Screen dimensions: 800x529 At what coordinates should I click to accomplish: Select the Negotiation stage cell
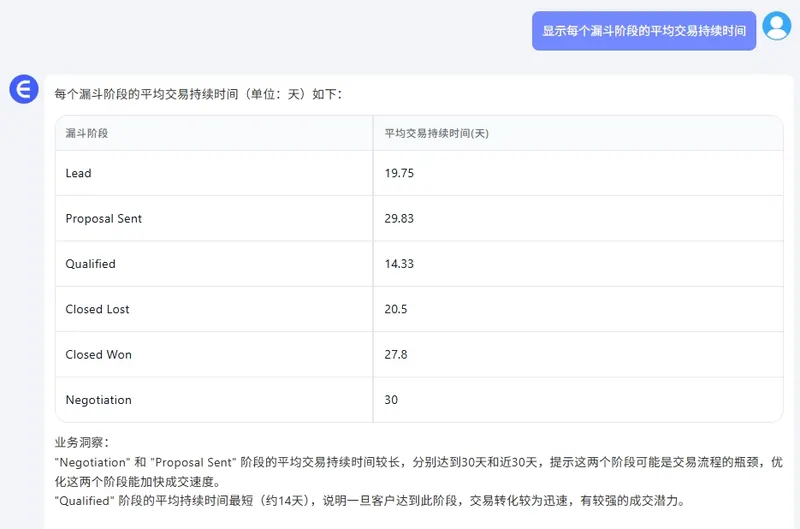99,400
